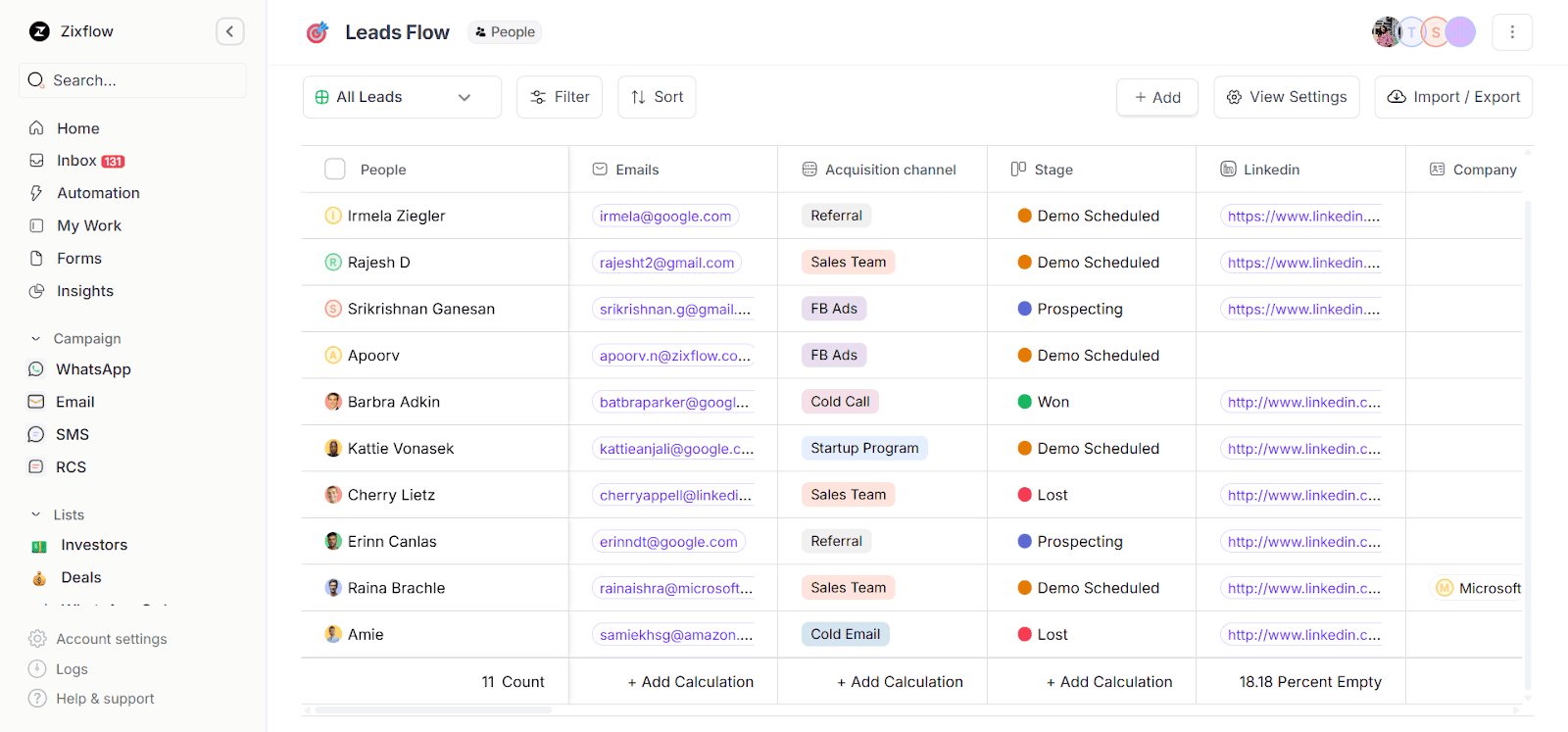Click 18.18 Percent Empty calculation
1568x732 pixels.
click(1309, 682)
